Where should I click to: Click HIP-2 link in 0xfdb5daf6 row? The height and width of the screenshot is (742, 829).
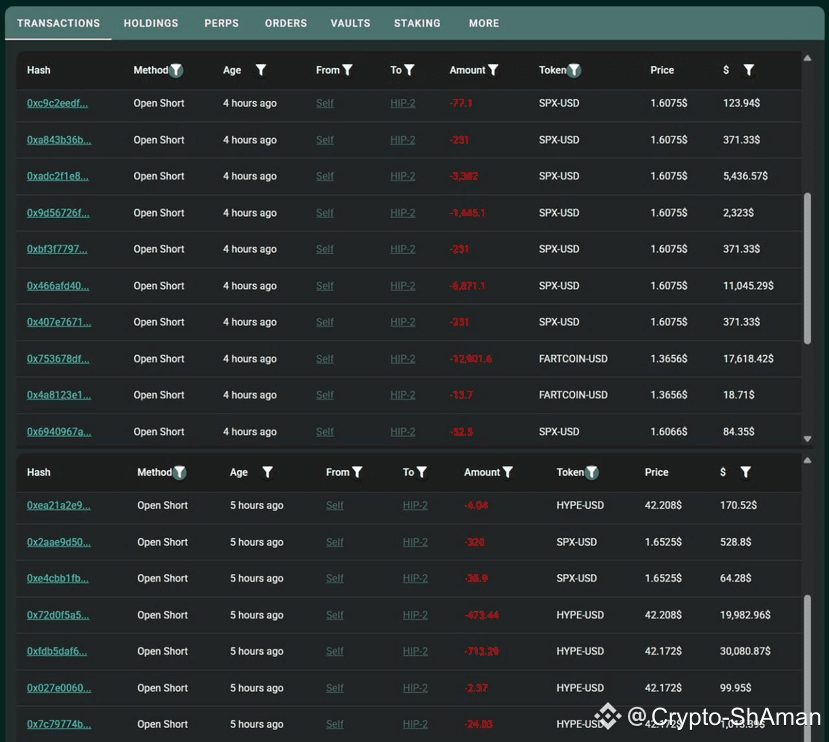[415, 652]
